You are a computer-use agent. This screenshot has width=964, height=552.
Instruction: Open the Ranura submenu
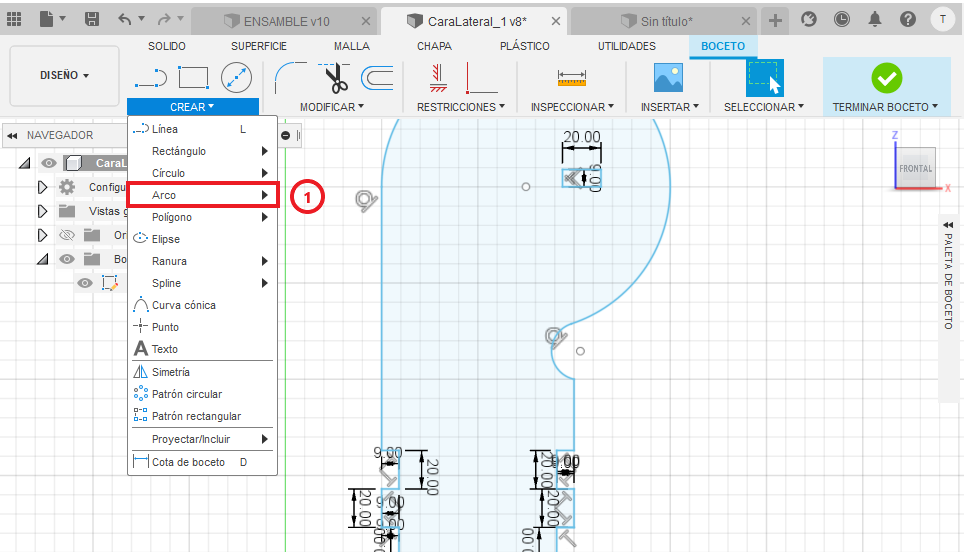pyautogui.click(x=202, y=261)
